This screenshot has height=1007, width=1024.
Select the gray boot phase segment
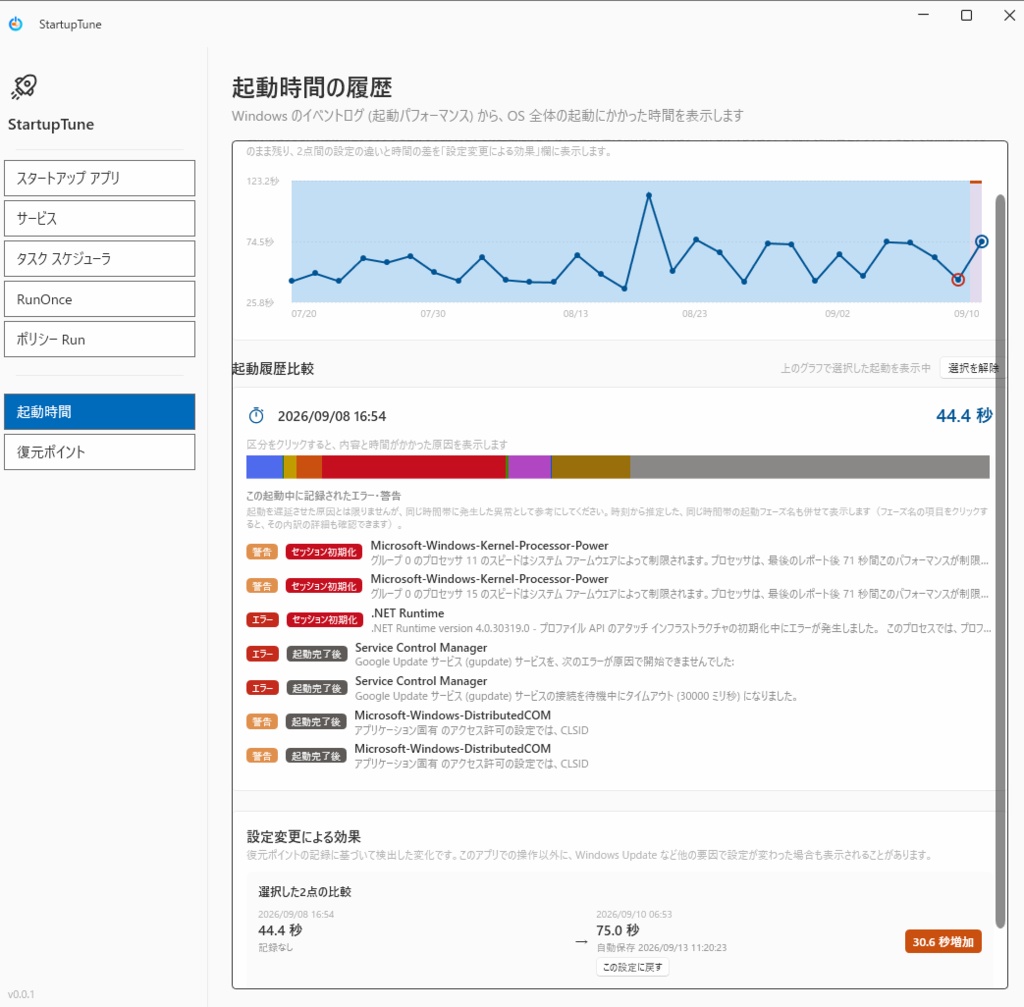(810, 467)
